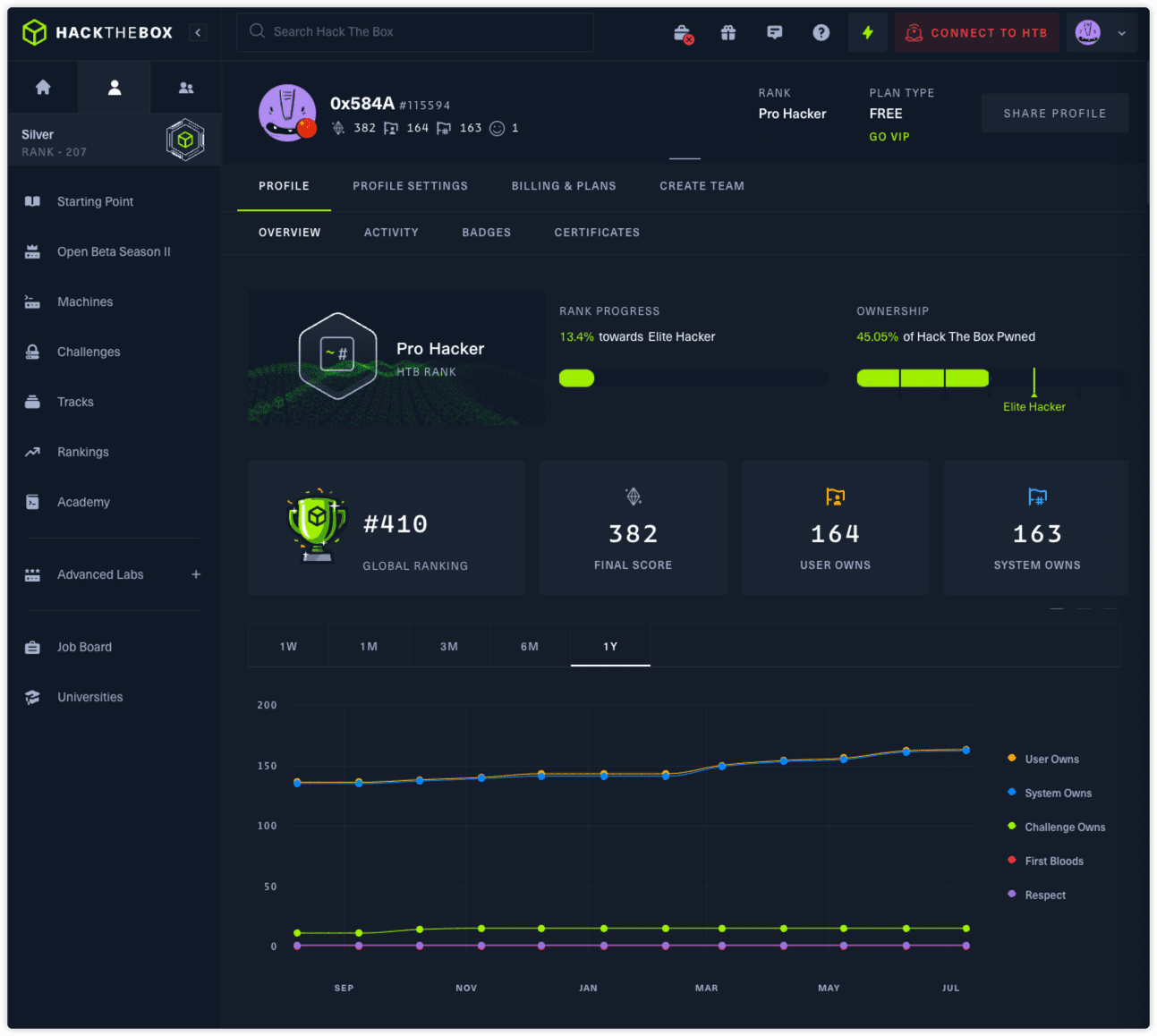Expand the Advanced Labs plus button
This screenshot has height=1036, width=1157.
pos(196,574)
